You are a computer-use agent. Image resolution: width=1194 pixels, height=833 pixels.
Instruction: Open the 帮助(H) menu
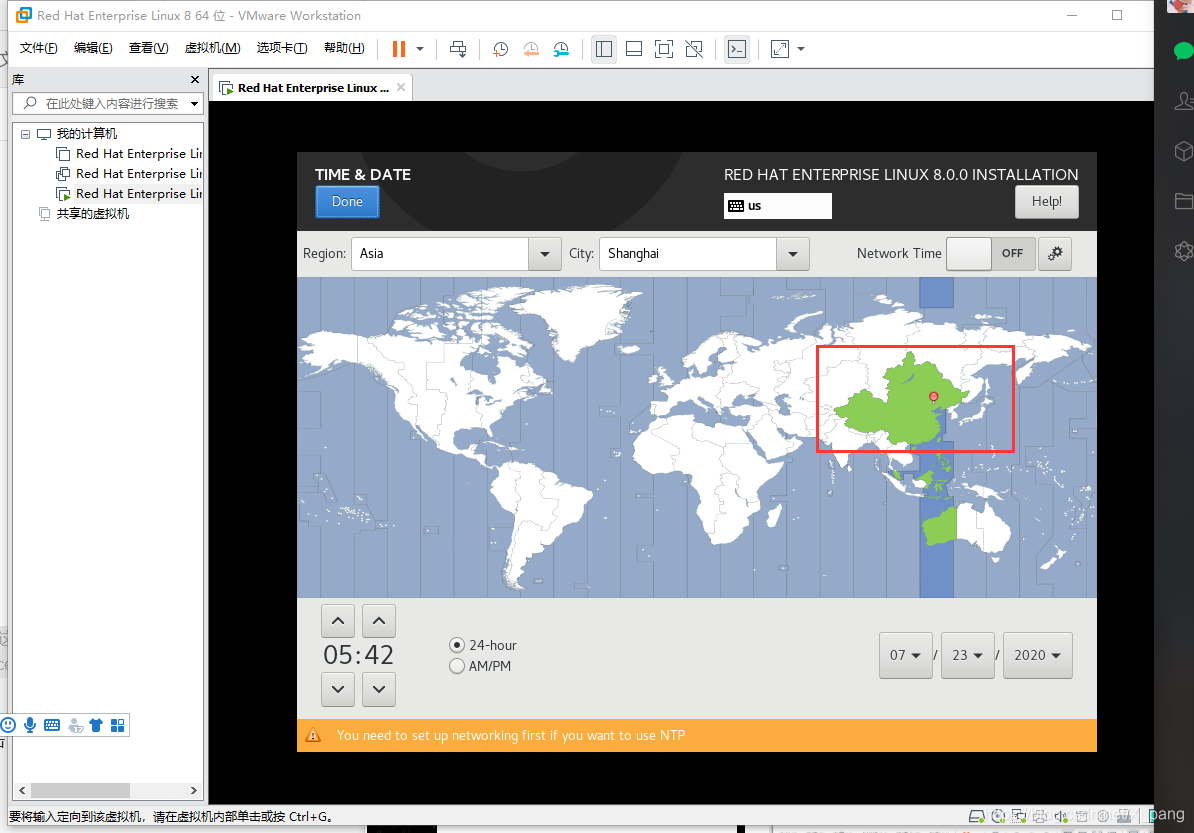click(344, 48)
